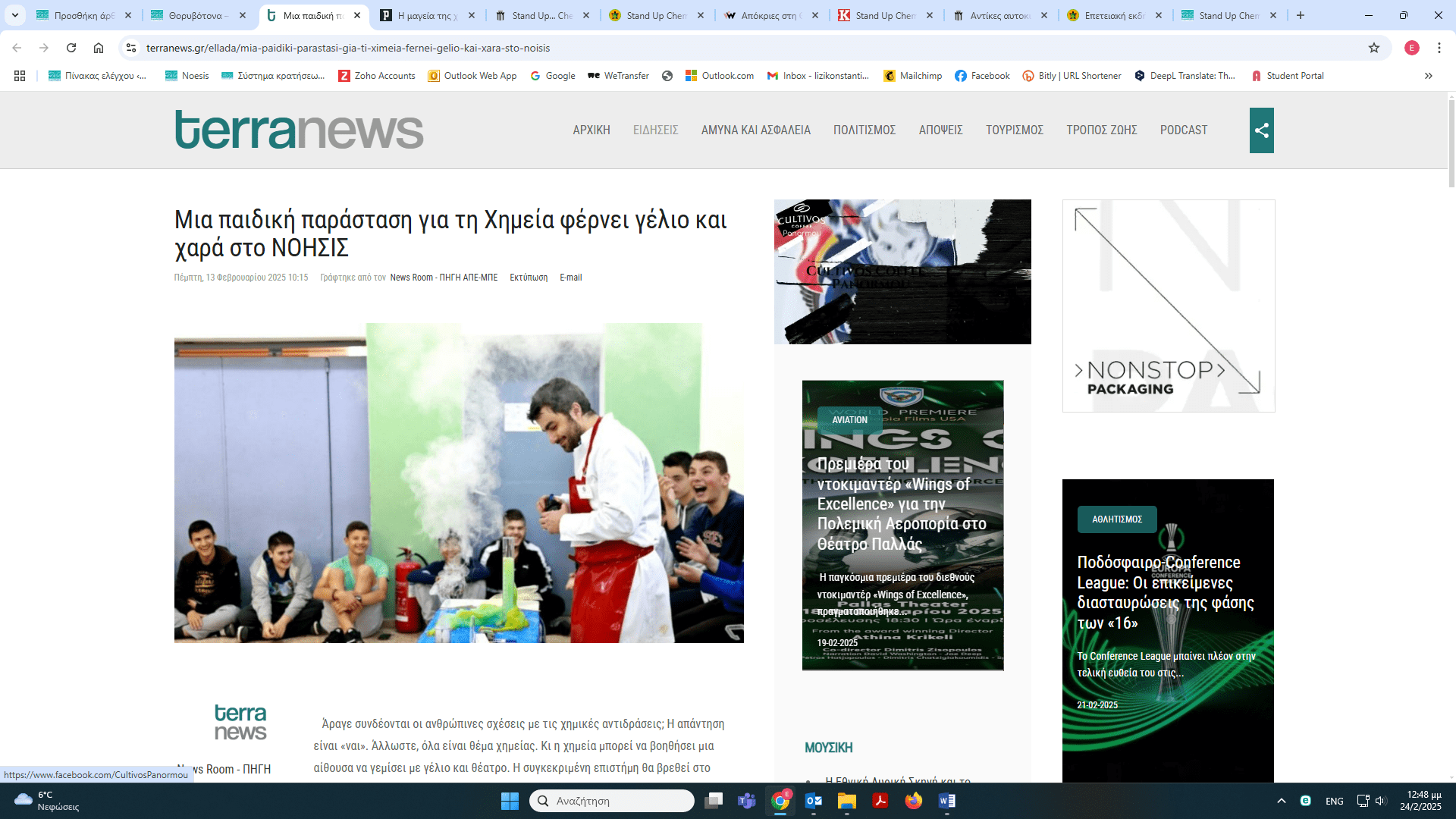This screenshot has height=819, width=1456.
Task: Open Adobe Acrobat from taskbar
Action: point(880,801)
